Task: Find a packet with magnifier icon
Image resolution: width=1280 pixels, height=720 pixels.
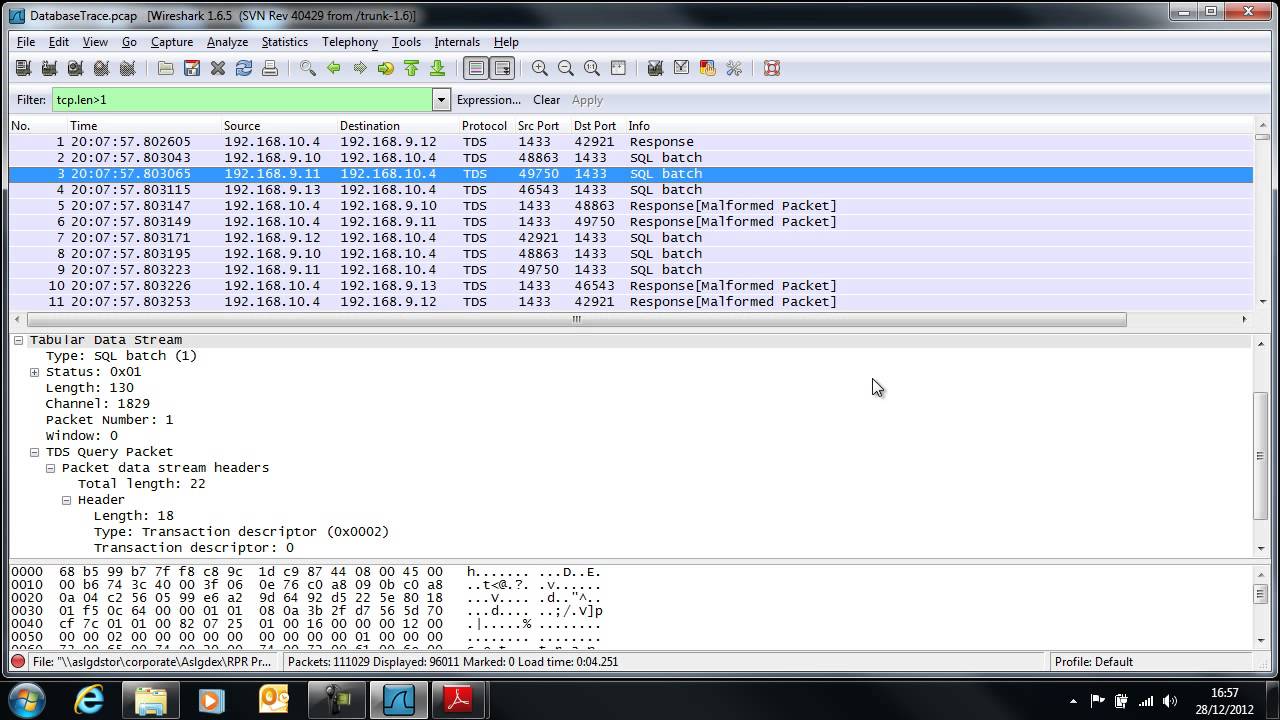Action: point(308,68)
